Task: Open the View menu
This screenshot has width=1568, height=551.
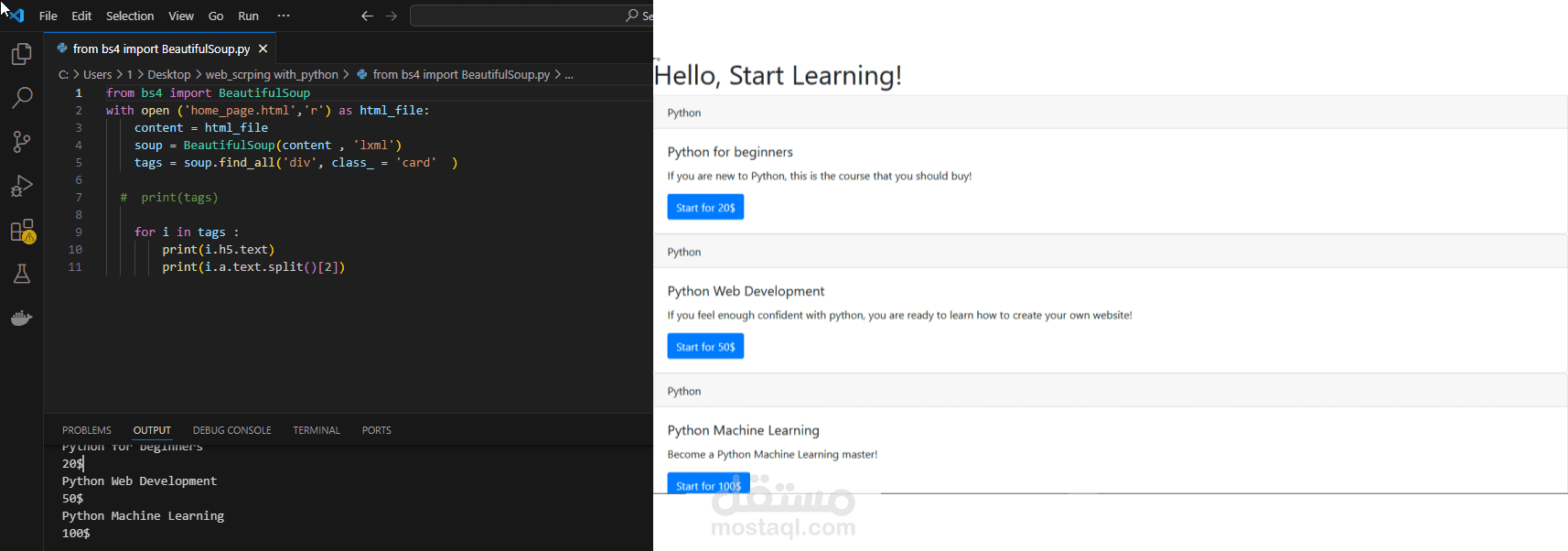Action: pyautogui.click(x=181, y=16)
